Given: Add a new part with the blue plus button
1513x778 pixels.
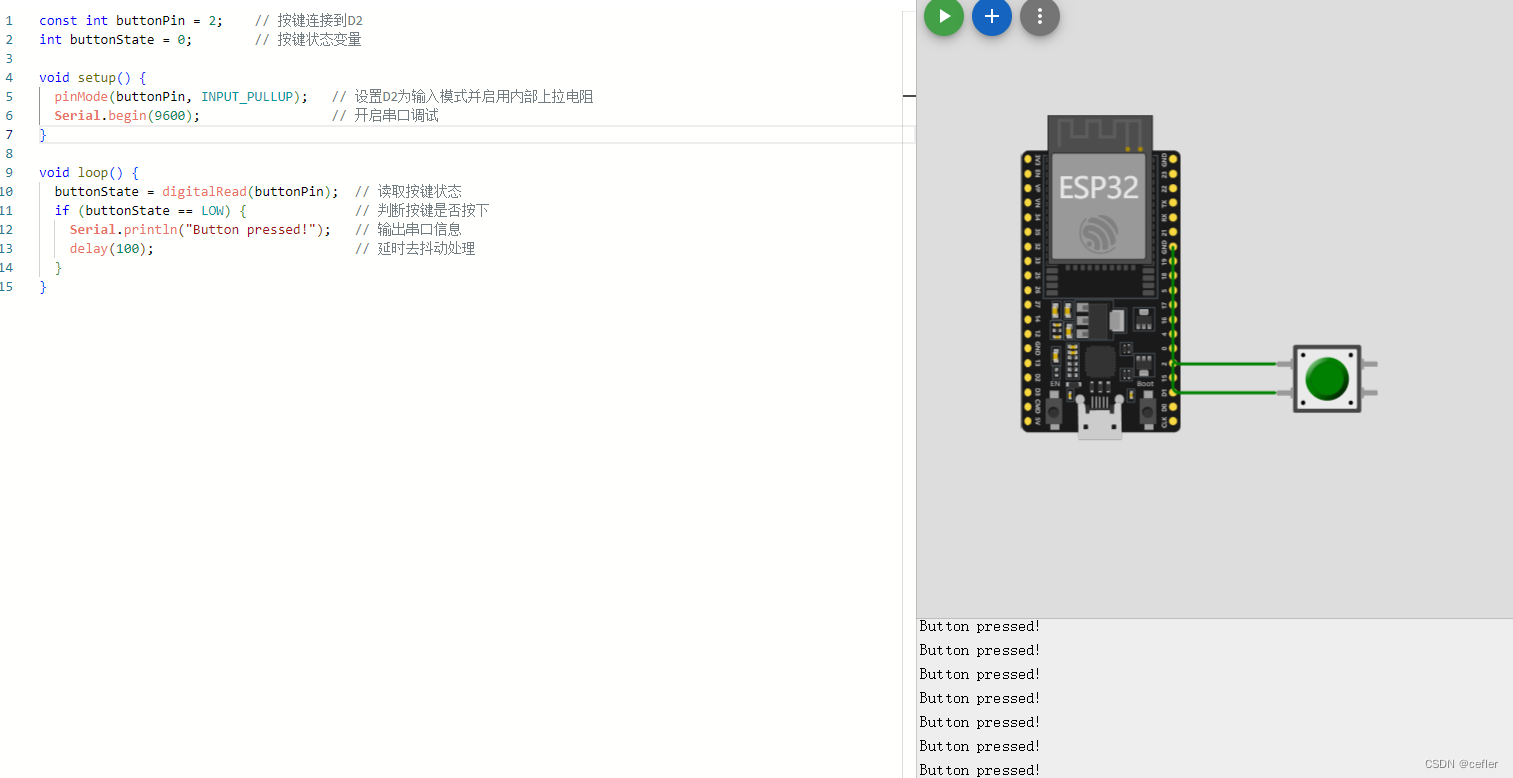Looking at the screenshot, I should pyautogui.click(x=992, y=16).
